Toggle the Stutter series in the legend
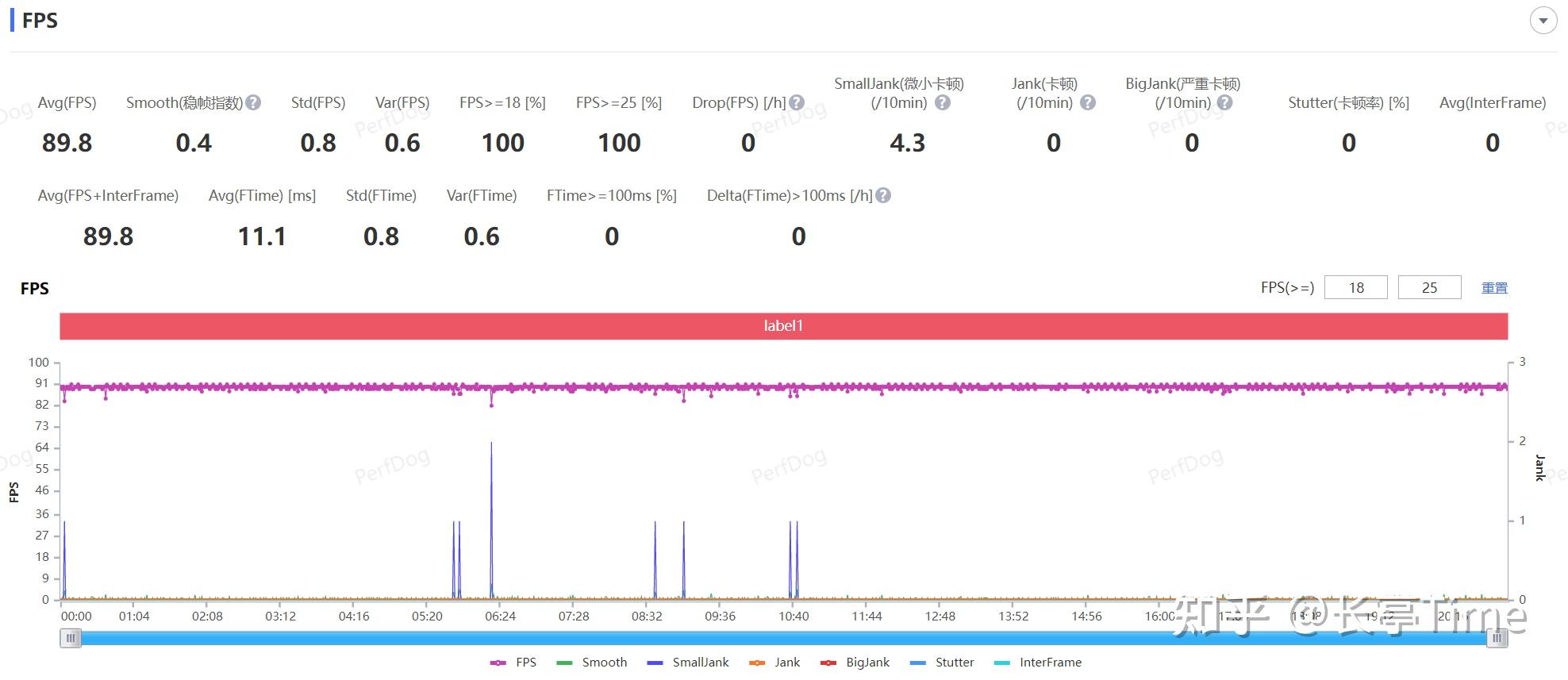Screen dimensions: 1568x680 tap(942, 662)
